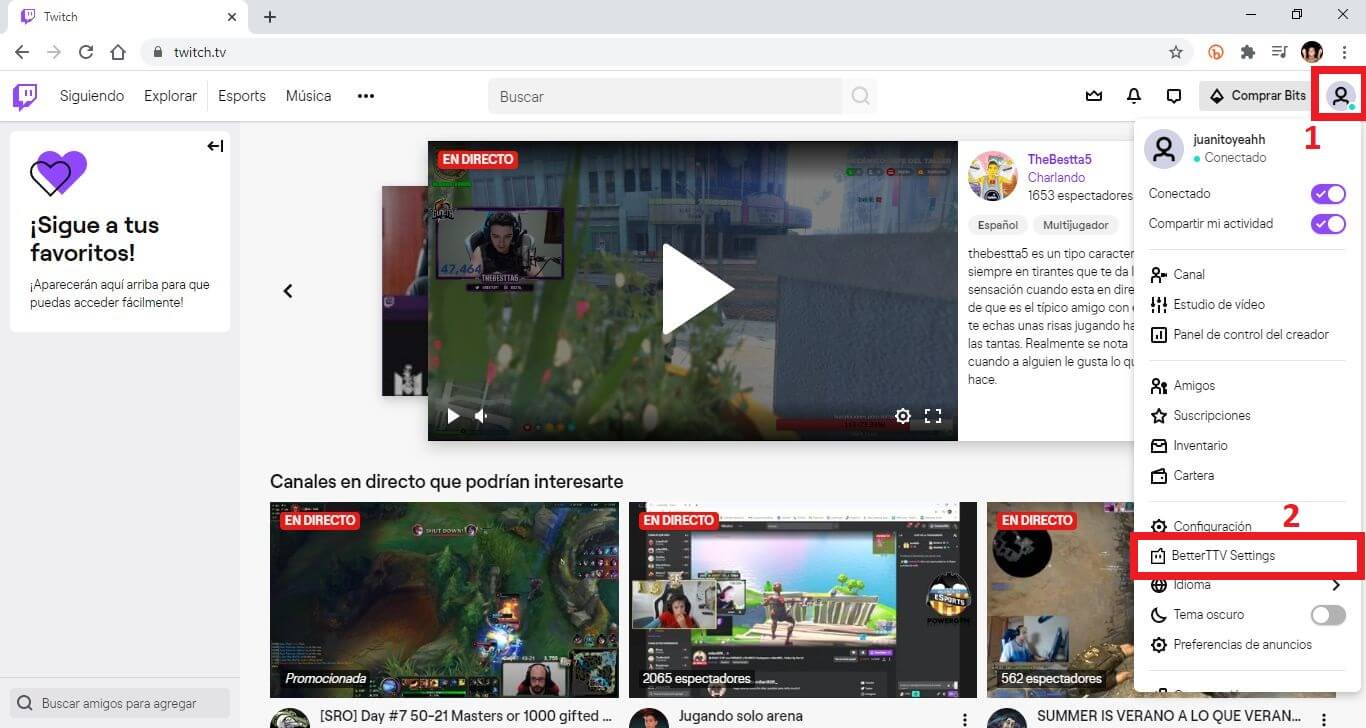Open BetterTTV Settings
1366x728 pixels.
[x=1247, y=556]
